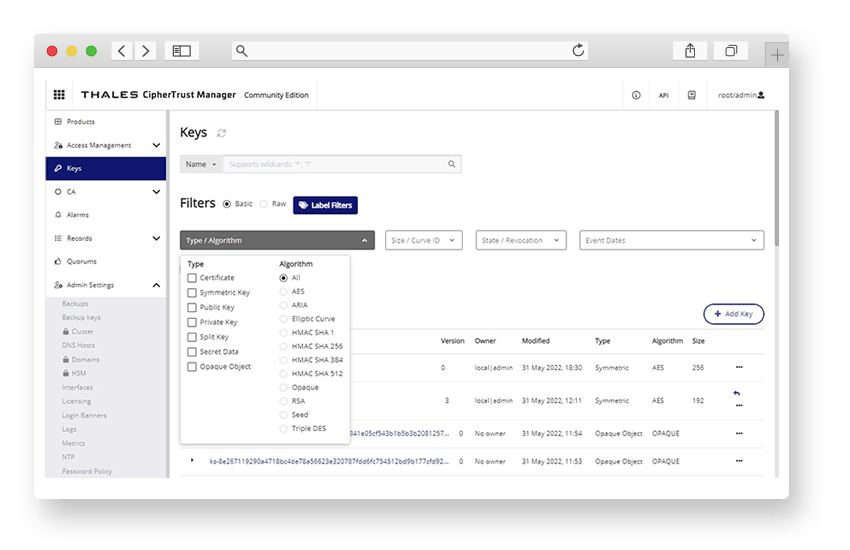Image resolution: width=850 pixels, height=550 pixels.
Task: Open actions menu for AES 256 key
Action: coord(739,367)
